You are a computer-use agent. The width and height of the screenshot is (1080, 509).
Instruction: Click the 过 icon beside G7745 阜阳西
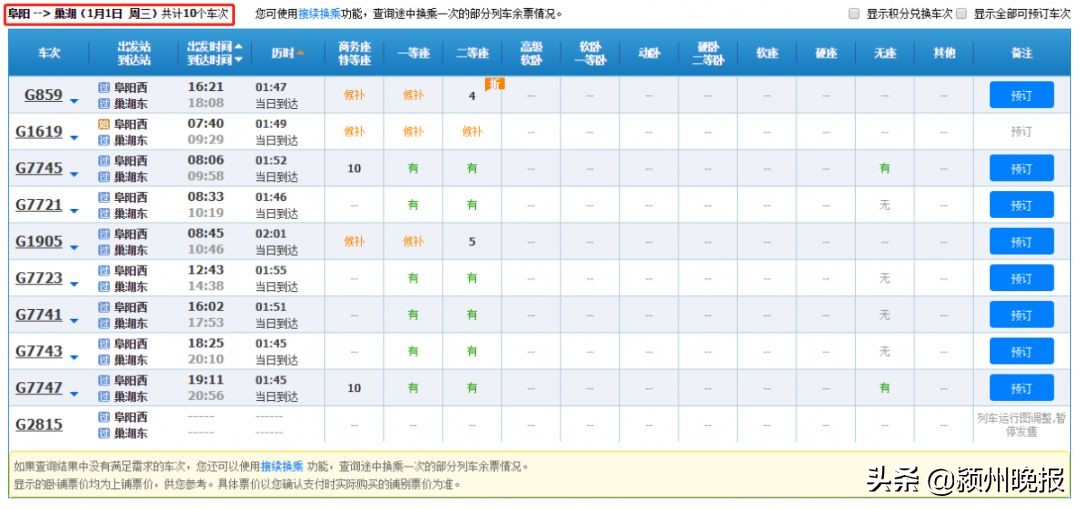click(104, 160)
